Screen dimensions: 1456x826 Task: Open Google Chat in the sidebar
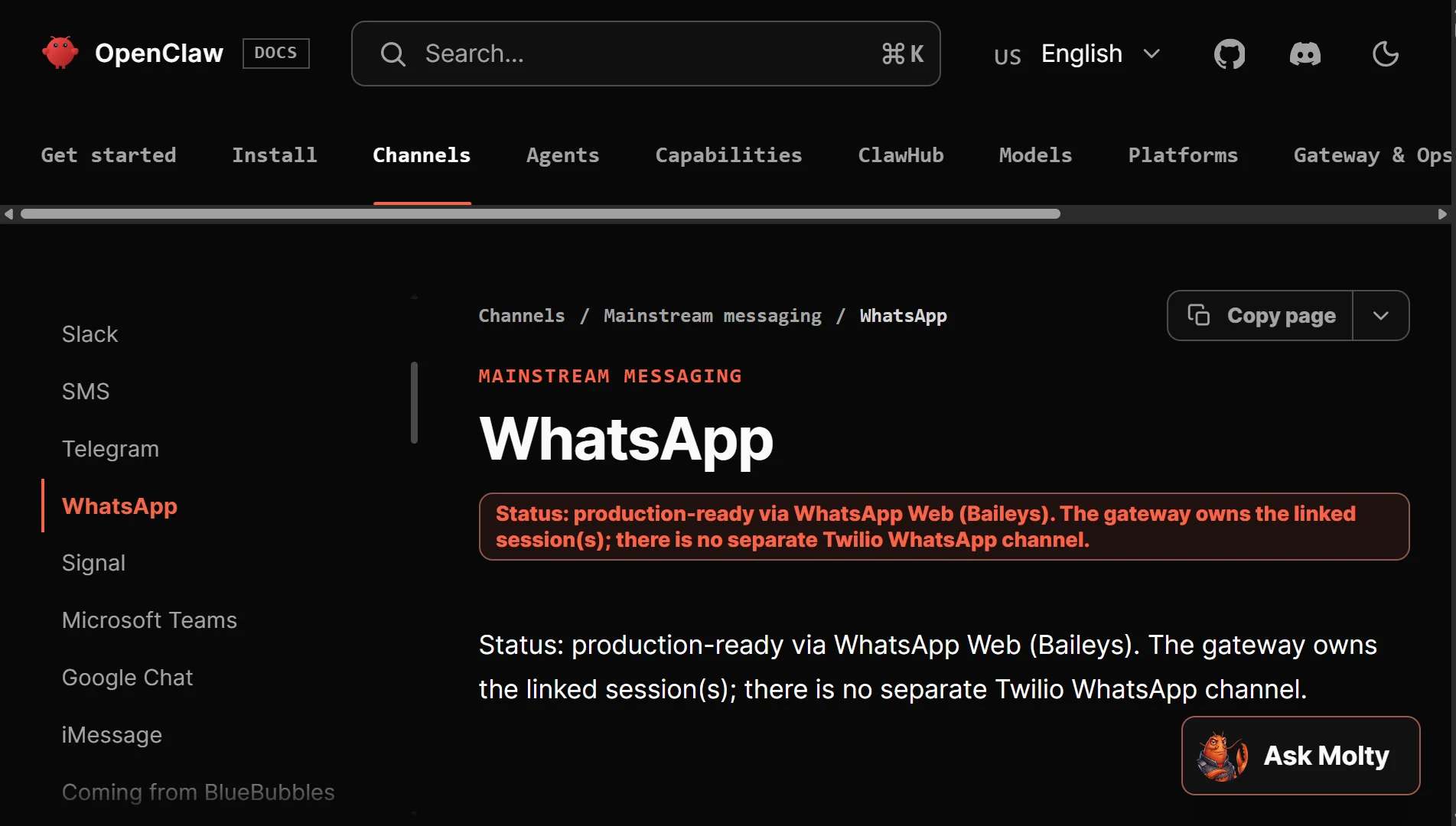point(127,678)
